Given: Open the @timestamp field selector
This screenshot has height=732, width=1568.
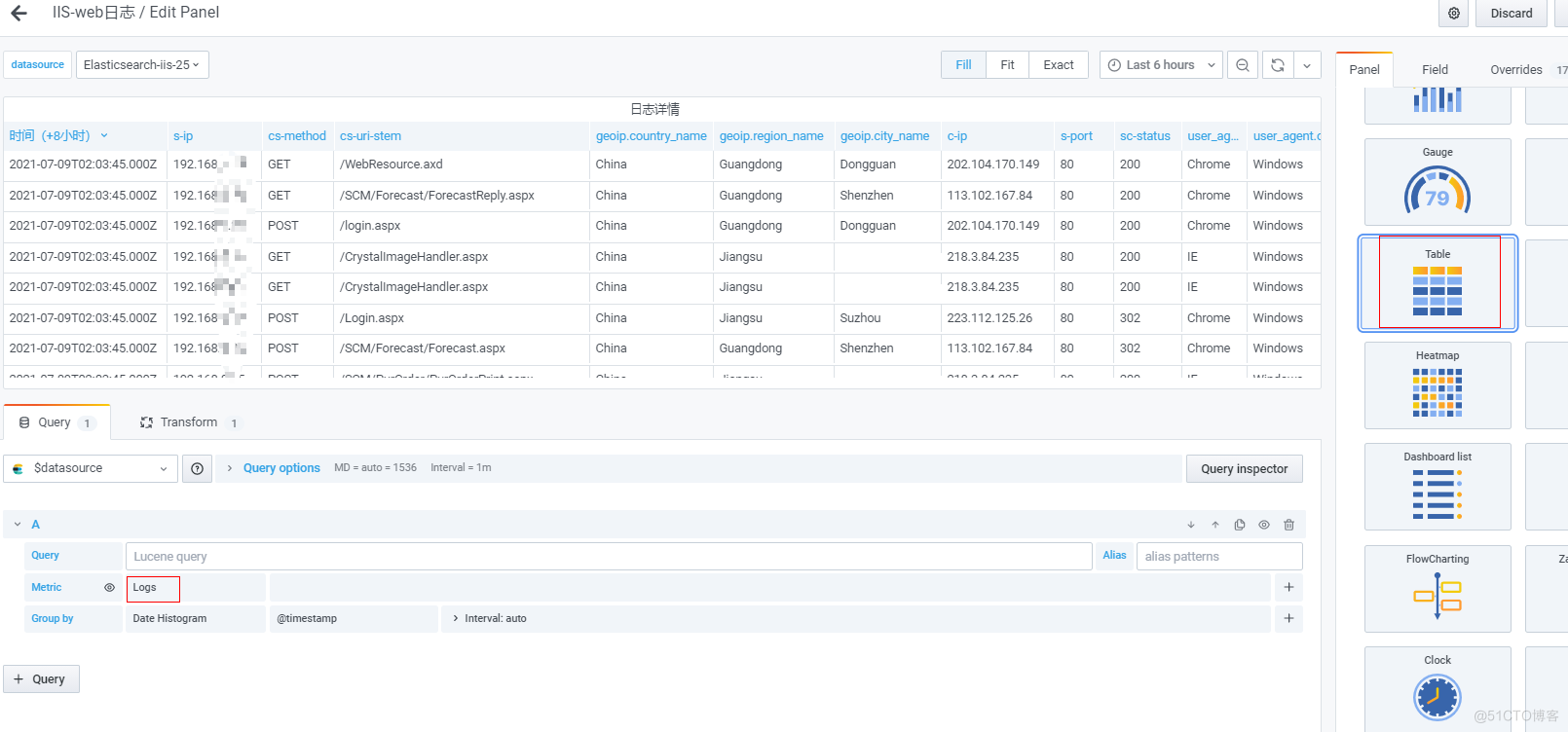Looking at the screenshot, I should (354, 619).
